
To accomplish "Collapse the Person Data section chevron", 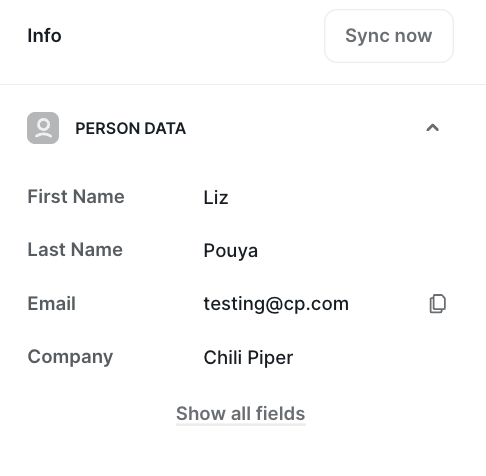I will click(x=432, y=128).
